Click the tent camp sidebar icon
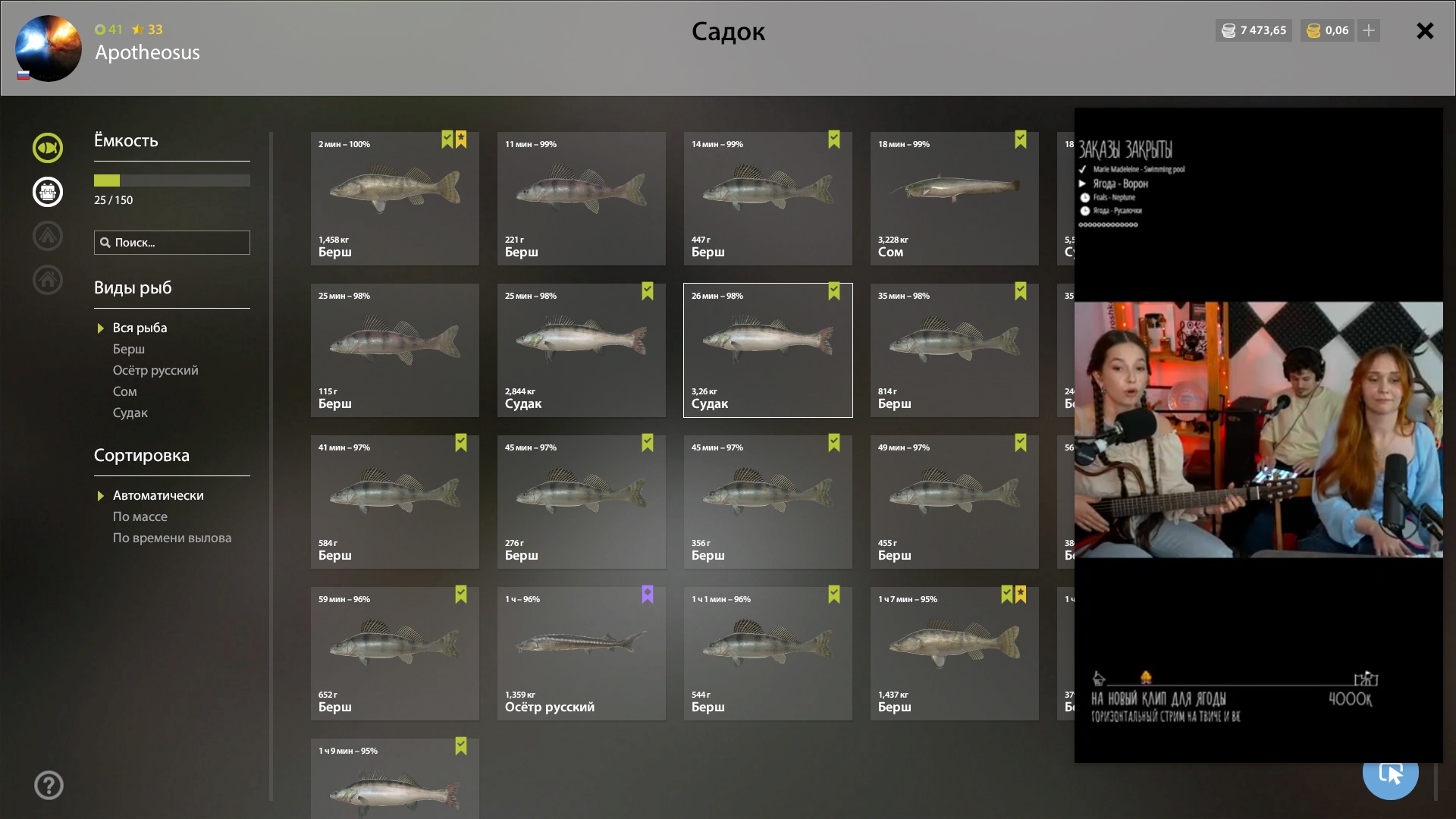Screen dimensions: 1456x819 point(47,236)
